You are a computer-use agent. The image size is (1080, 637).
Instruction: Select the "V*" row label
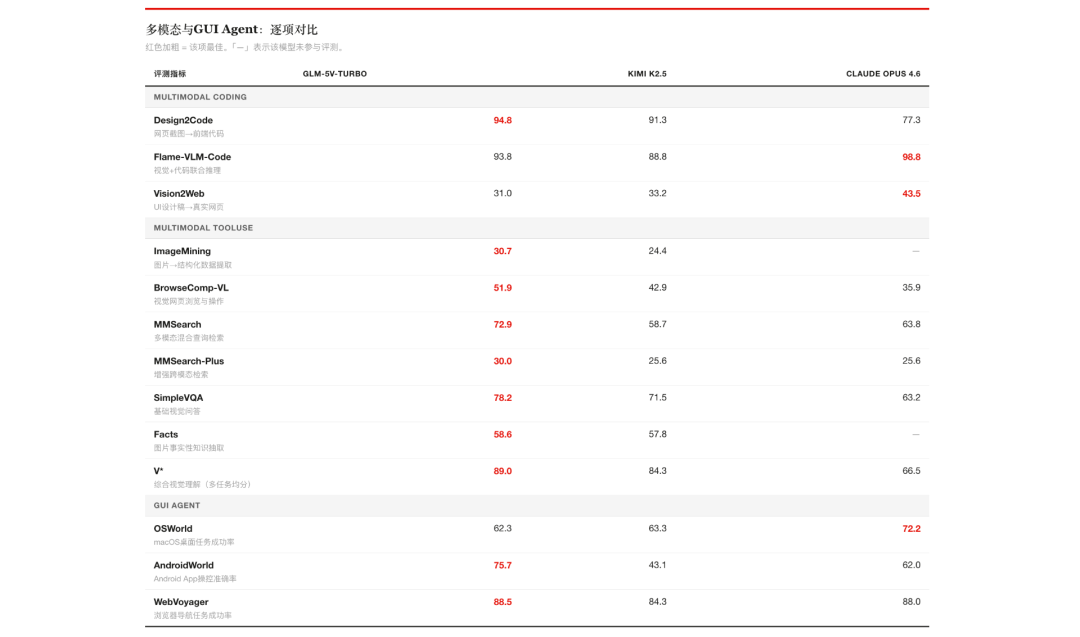tap(158, 471)
